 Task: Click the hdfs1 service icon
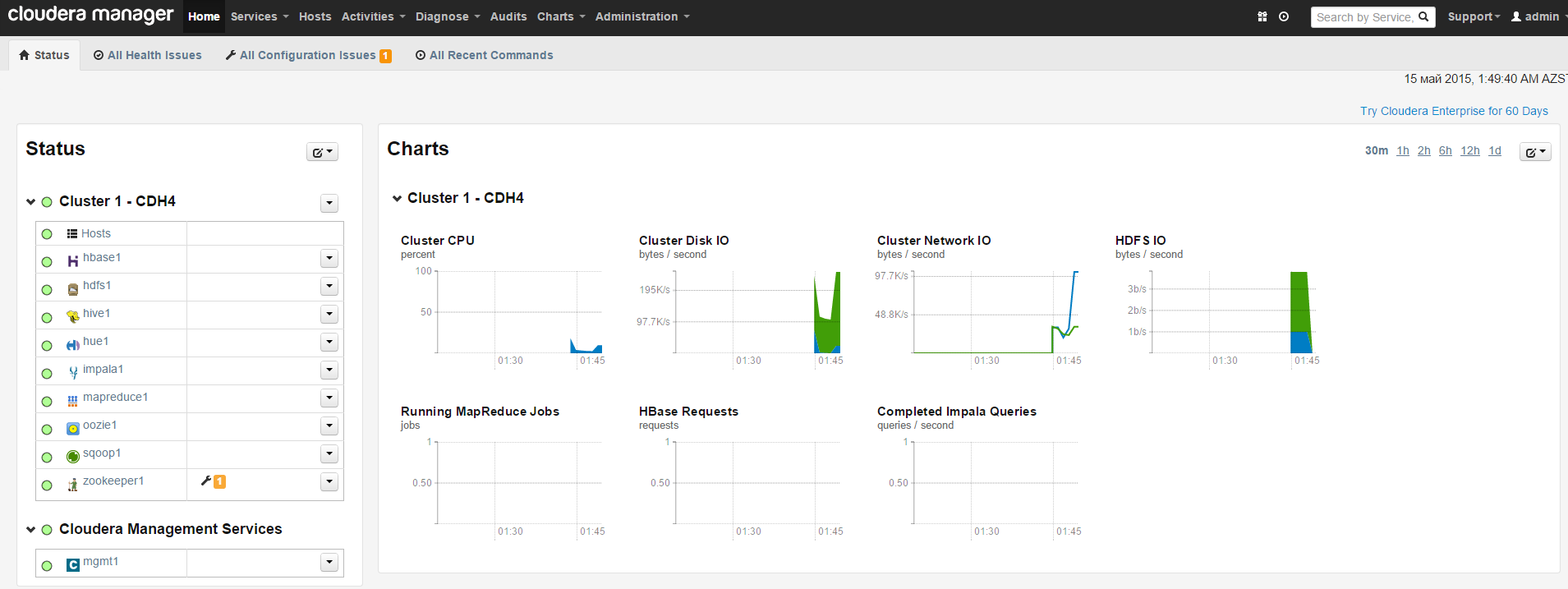[73, 288]
